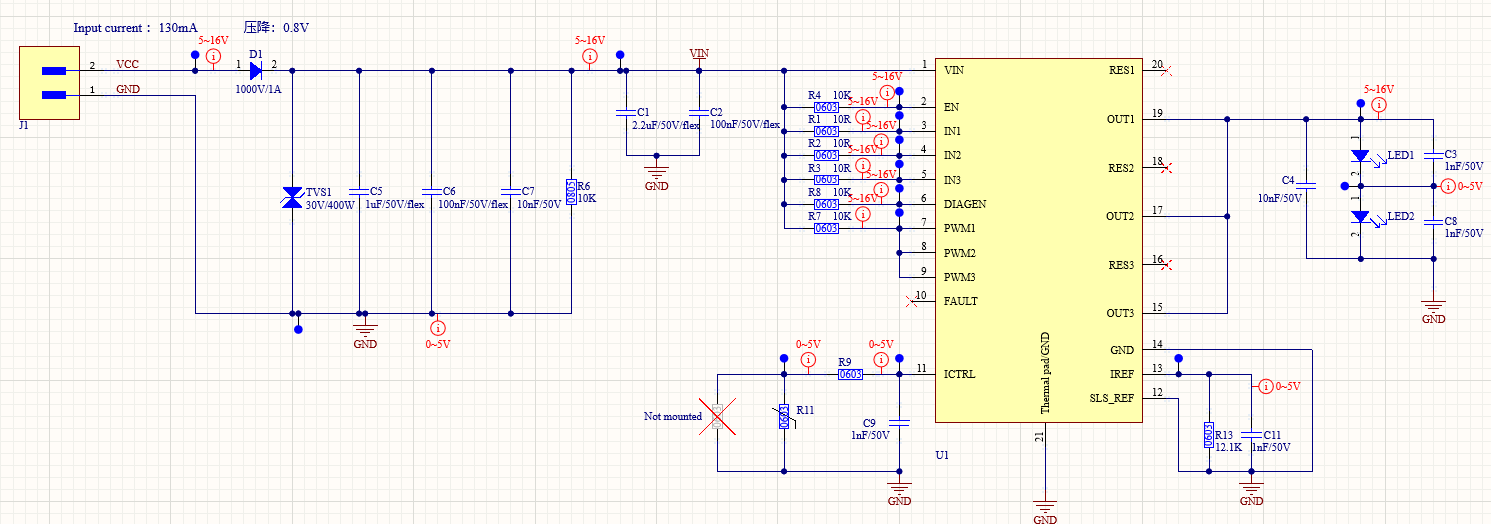The image size is (1491, 524).
Task: Select the 'Not mounted' label
Action: [672, 416]
